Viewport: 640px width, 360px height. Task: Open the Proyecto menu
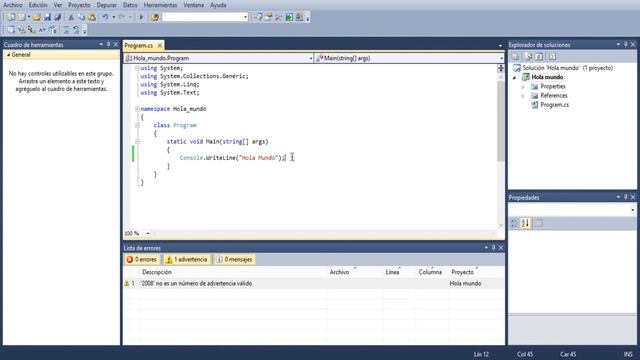[x=79, y=5]
